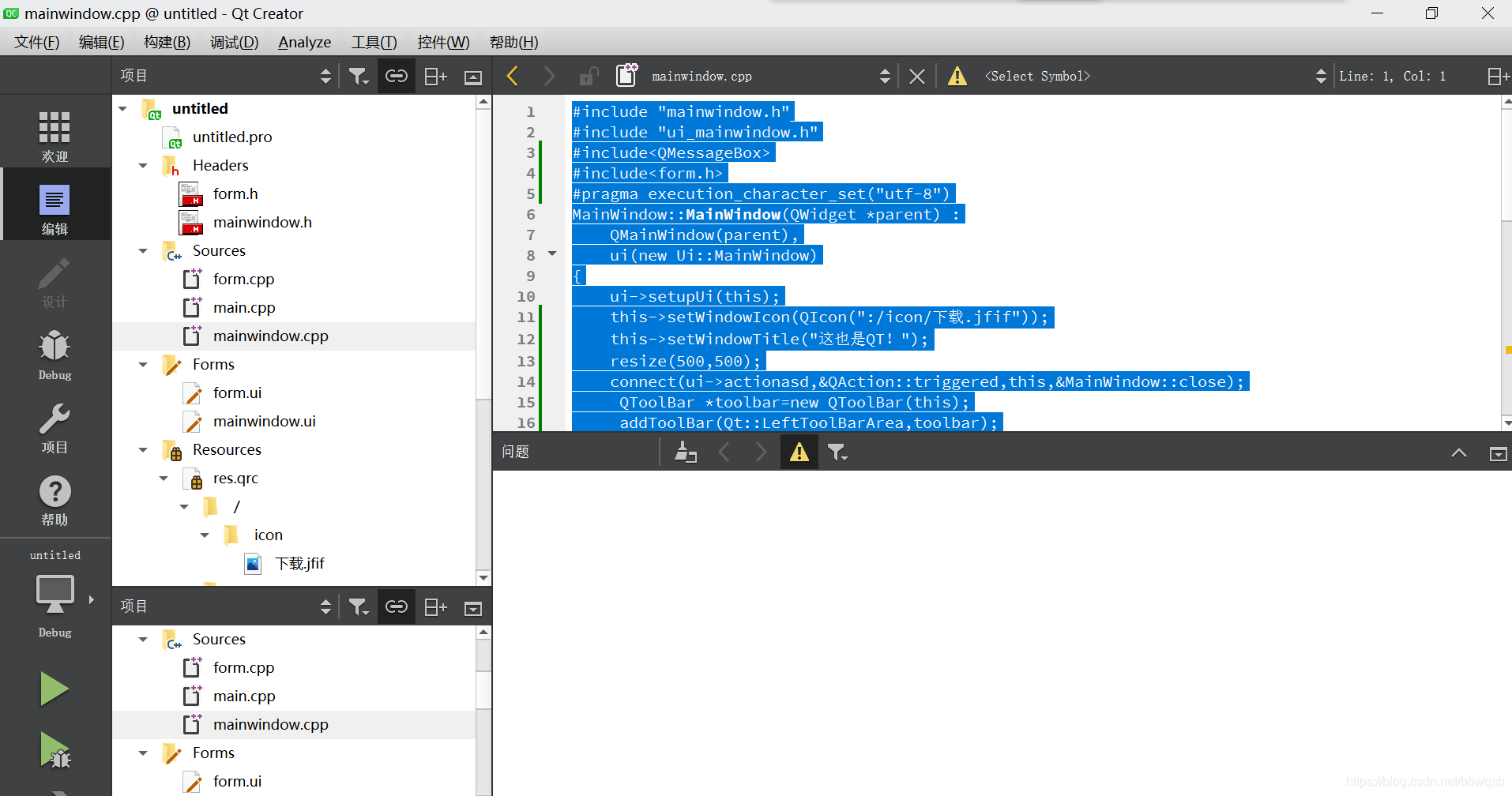The height and width of the screenshot is (796, 1512).
Task: Split the lower project panel
Action: point(435,606)
